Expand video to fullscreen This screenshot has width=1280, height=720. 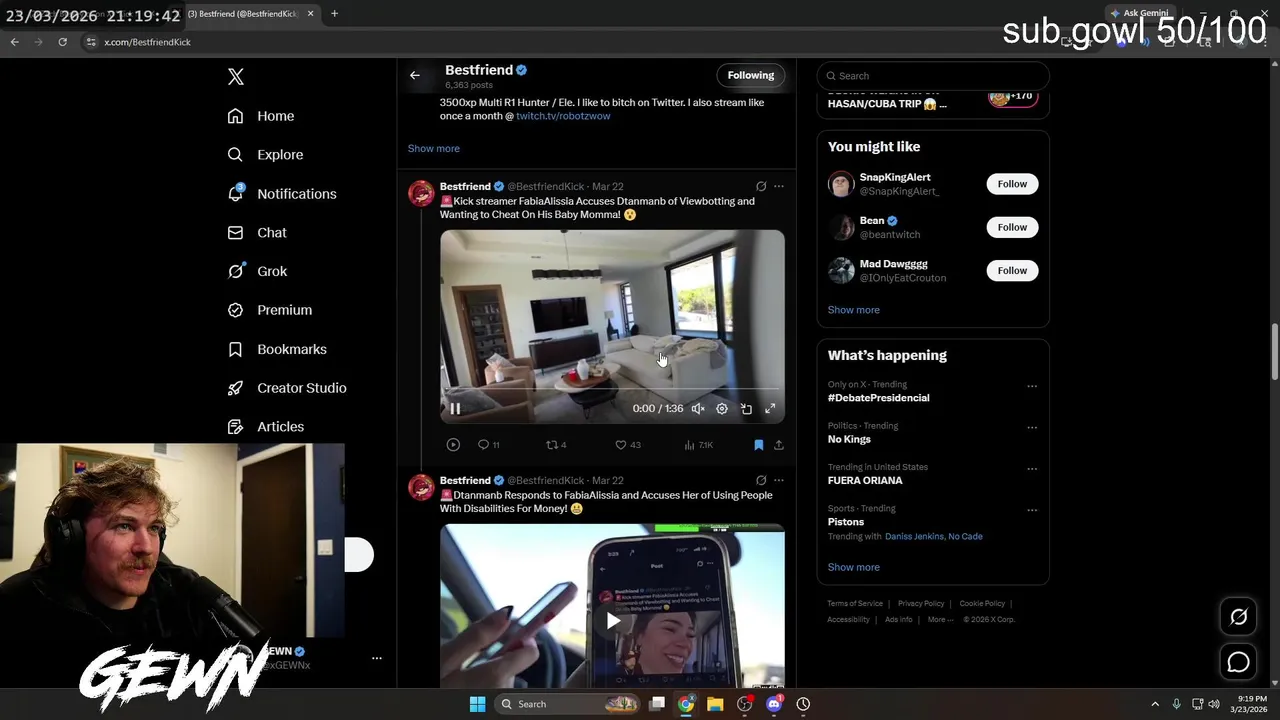770,408
